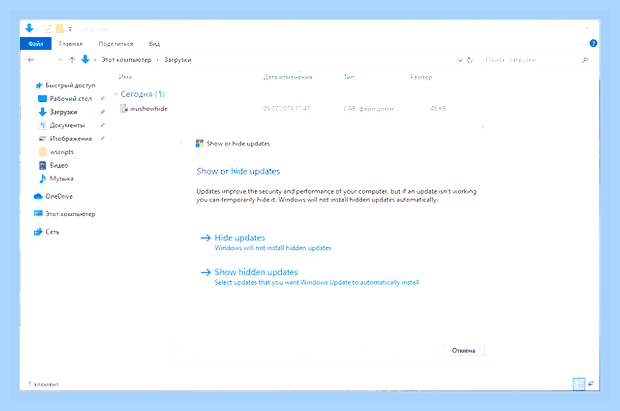The width and height of the screenshot is (620, 411).
Task: Open the address bar history dropdown
Action: click(x=460, y=60)
